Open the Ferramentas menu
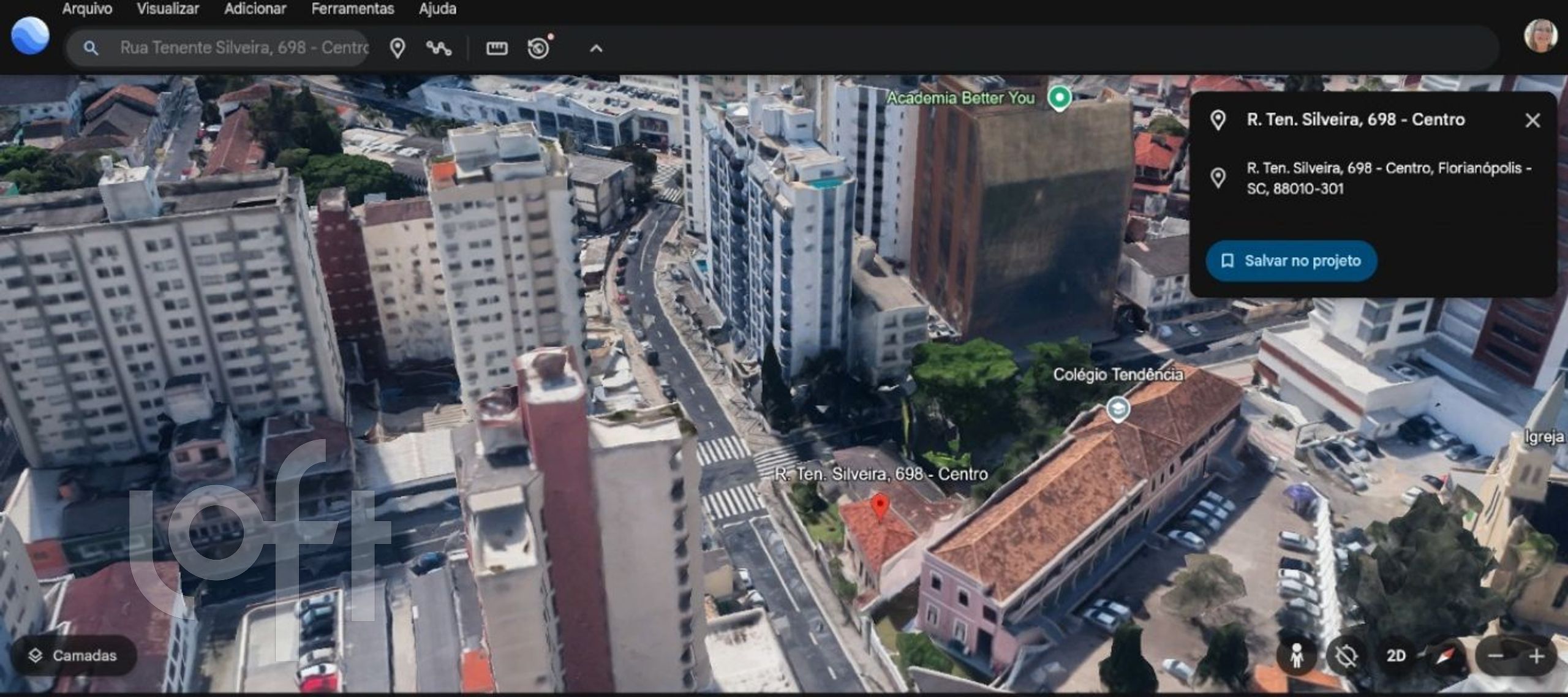 [x=352, y=9]
